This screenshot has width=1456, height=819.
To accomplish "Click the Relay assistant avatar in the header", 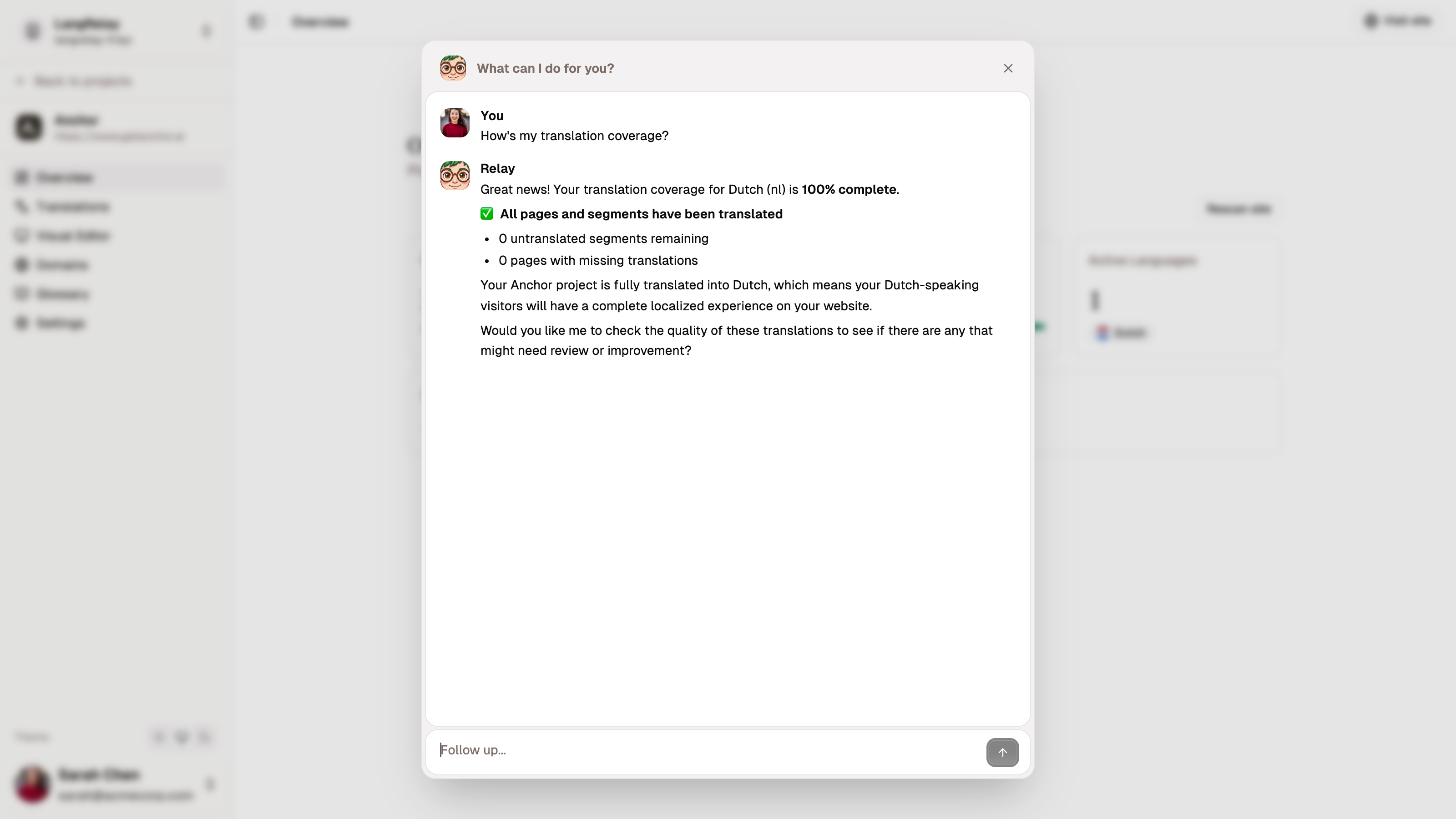I will tap(453, 68).
